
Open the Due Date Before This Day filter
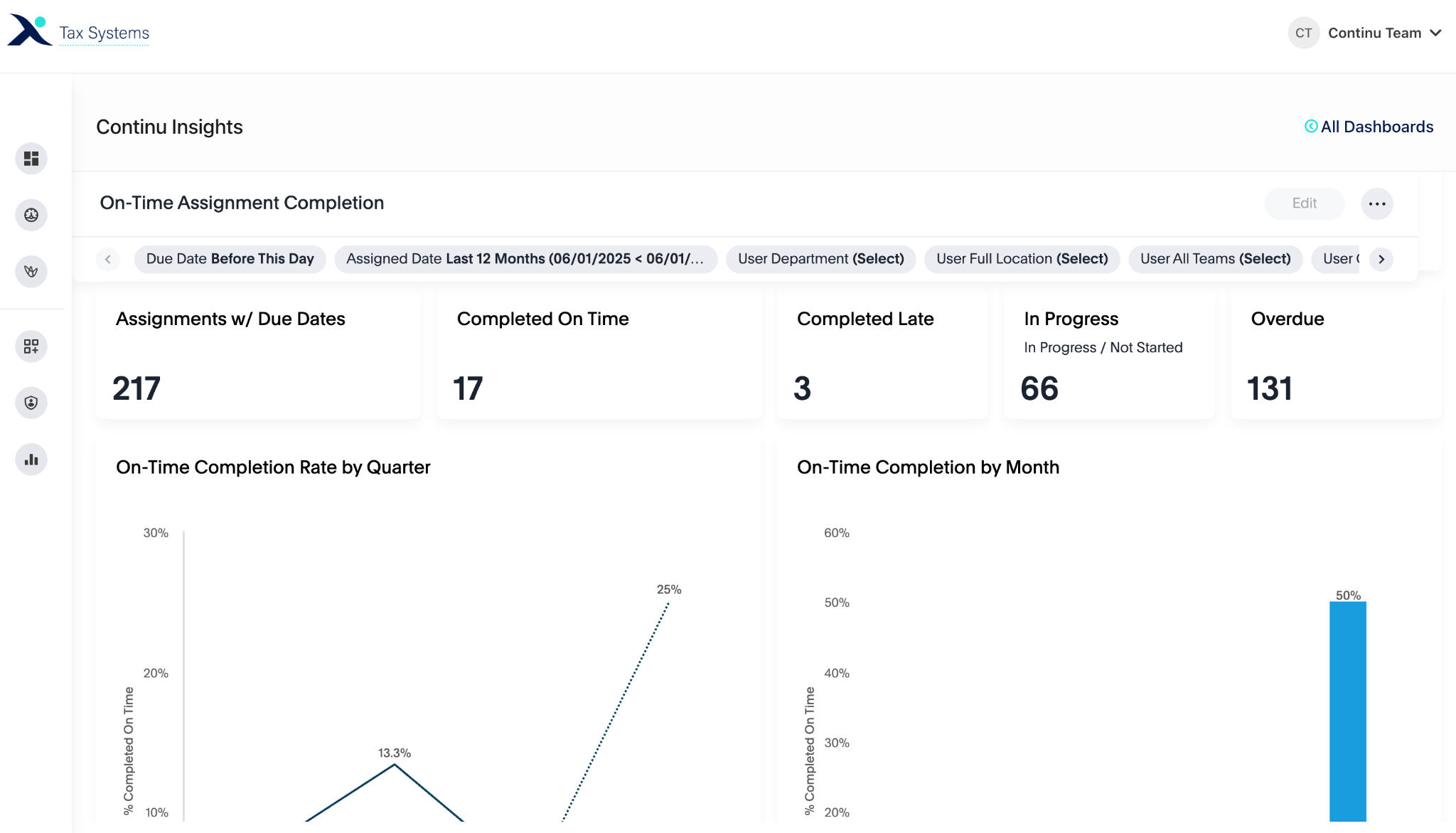[x=230, y=259]
